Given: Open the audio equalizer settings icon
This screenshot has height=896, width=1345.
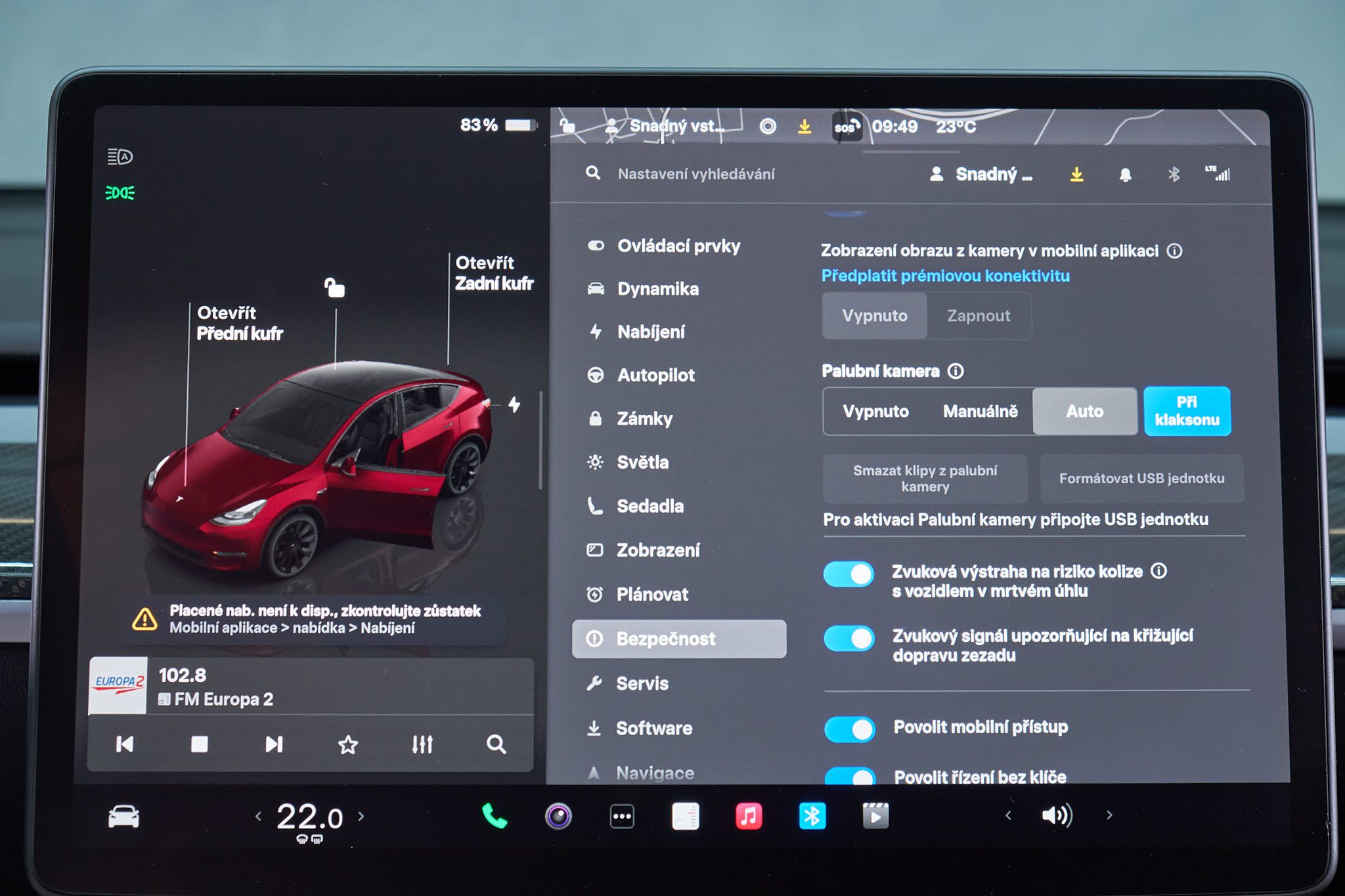Looking at the screenshot, I should [x=422, y=744].
